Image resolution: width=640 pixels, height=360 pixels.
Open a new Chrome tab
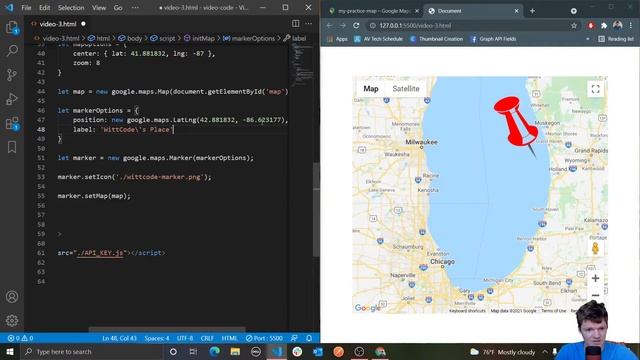(532, 11)
